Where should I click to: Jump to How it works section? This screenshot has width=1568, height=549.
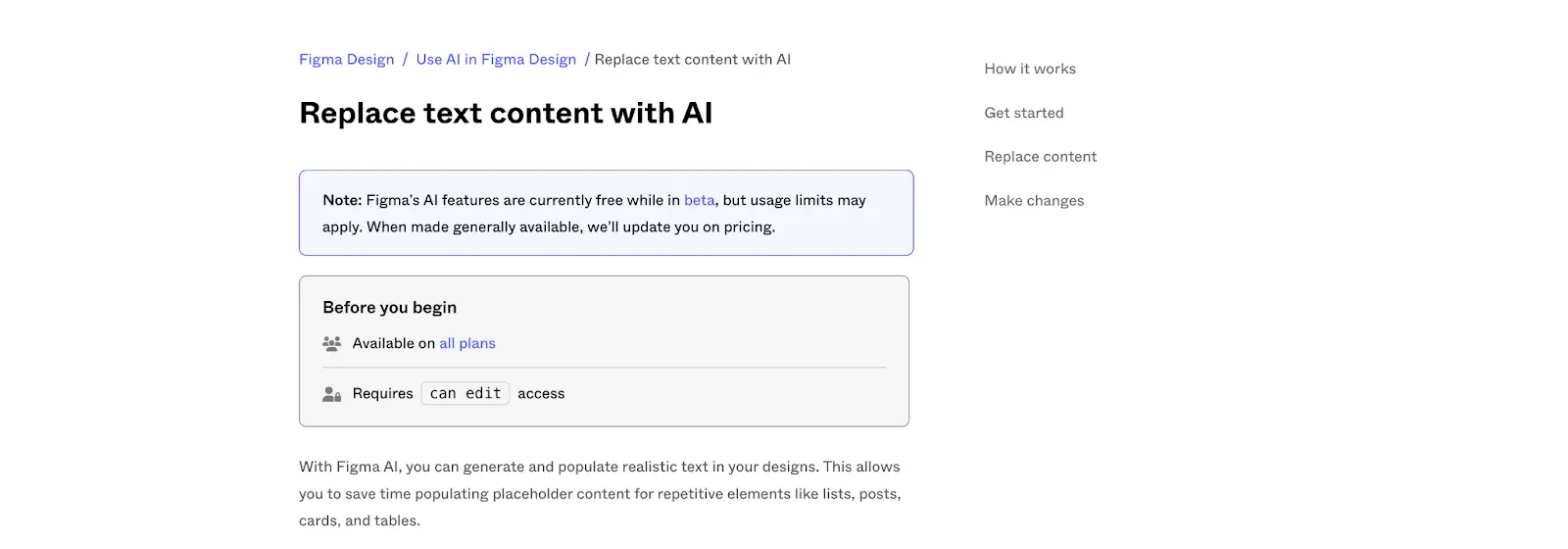click(x=1030, y=69)
